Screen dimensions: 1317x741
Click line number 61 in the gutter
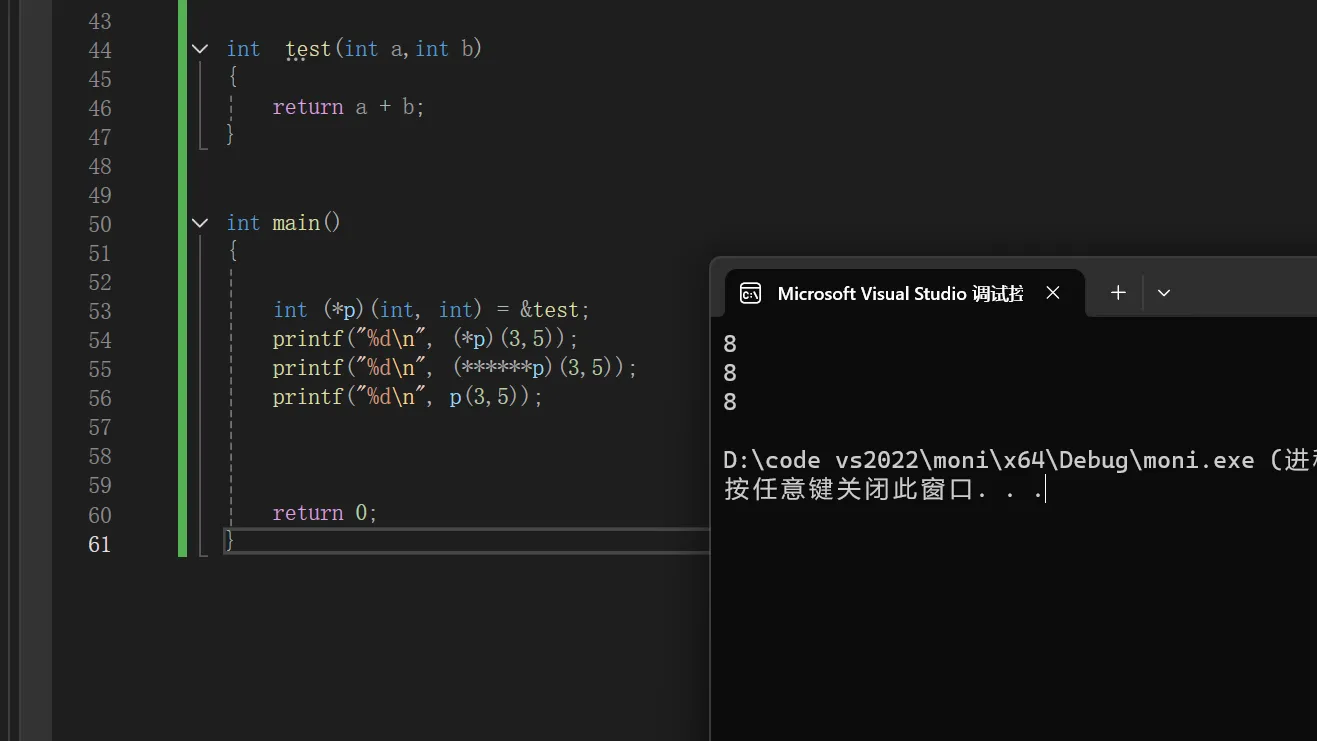pos(100,544)
